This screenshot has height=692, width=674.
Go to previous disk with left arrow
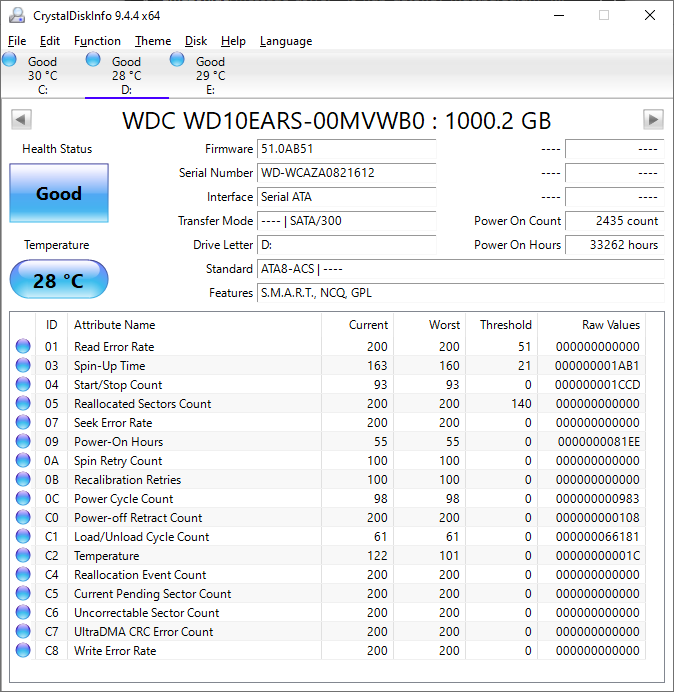coord(21,119)
